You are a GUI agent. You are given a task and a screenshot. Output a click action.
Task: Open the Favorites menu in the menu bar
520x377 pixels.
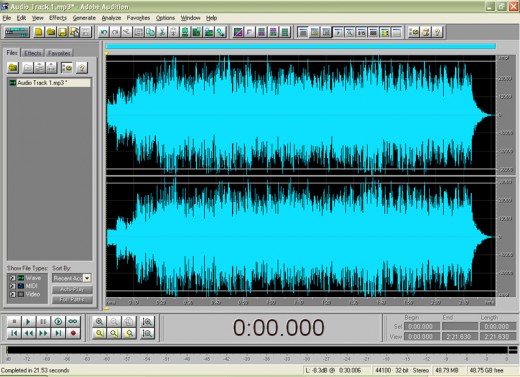pyautogui.click(x=138, y=18)
